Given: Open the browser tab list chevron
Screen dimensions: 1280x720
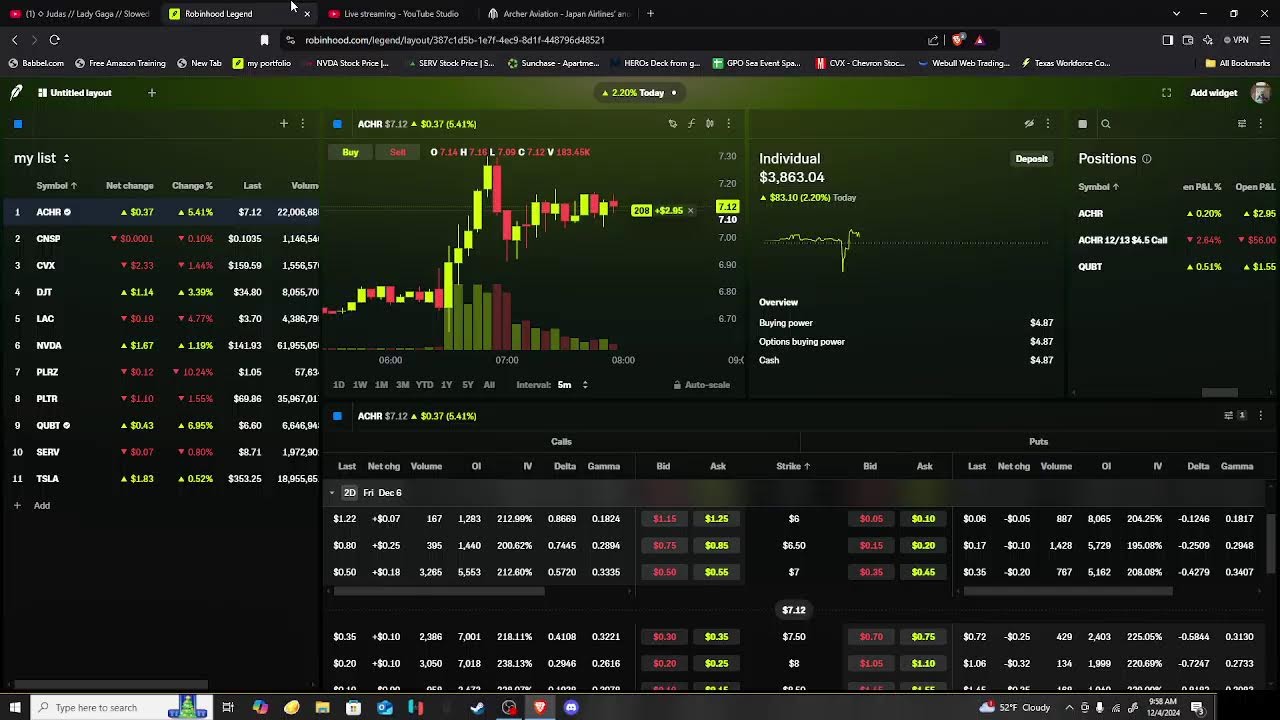Looking at the screenshot, I should (1176, 14).
